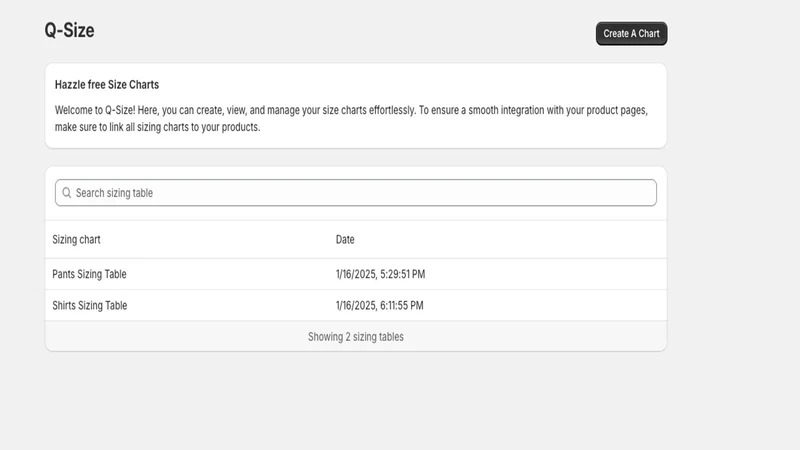Click the Welcome to Q-Size description paragraph

coord(351,118)
